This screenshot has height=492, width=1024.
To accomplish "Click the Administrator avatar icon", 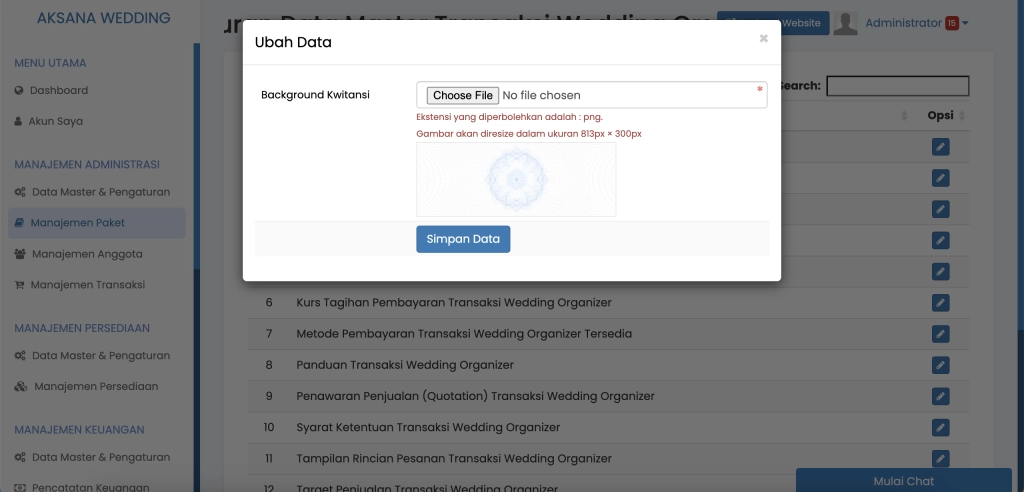I will (x=846, y=23).
